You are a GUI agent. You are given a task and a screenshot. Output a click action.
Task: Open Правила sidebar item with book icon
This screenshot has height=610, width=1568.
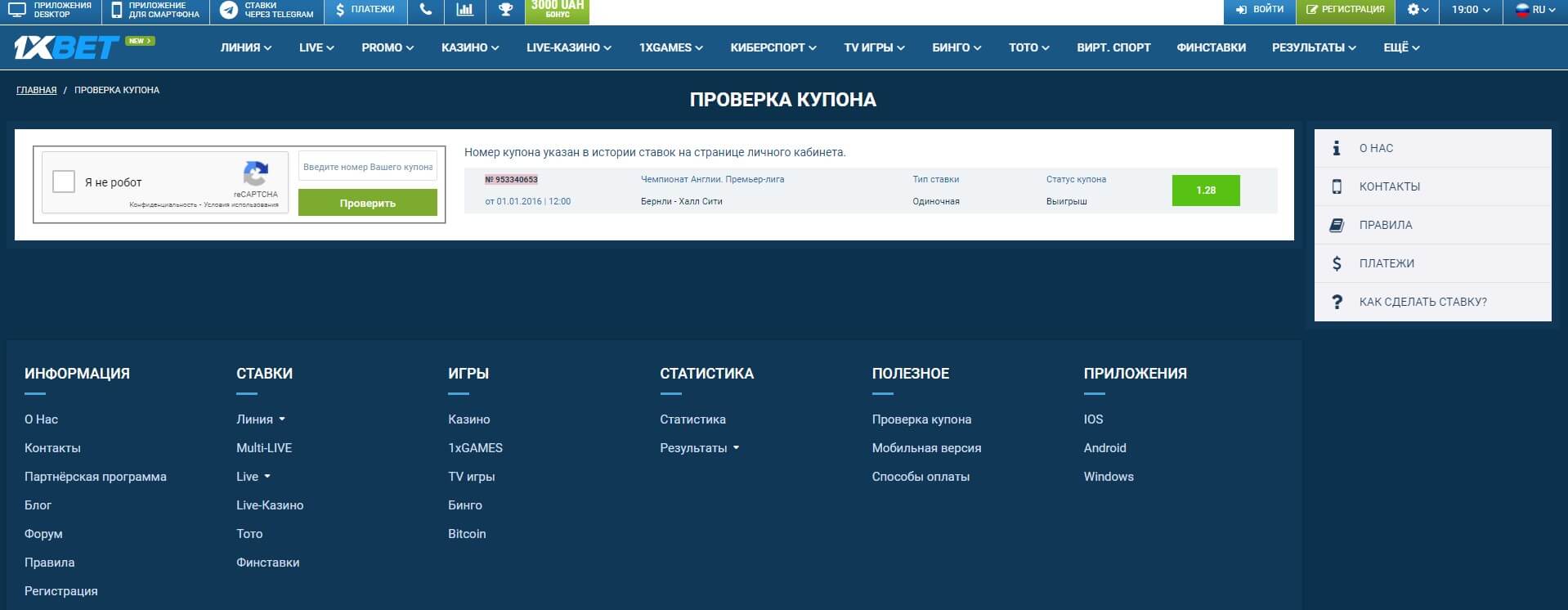click(1432, 225)
